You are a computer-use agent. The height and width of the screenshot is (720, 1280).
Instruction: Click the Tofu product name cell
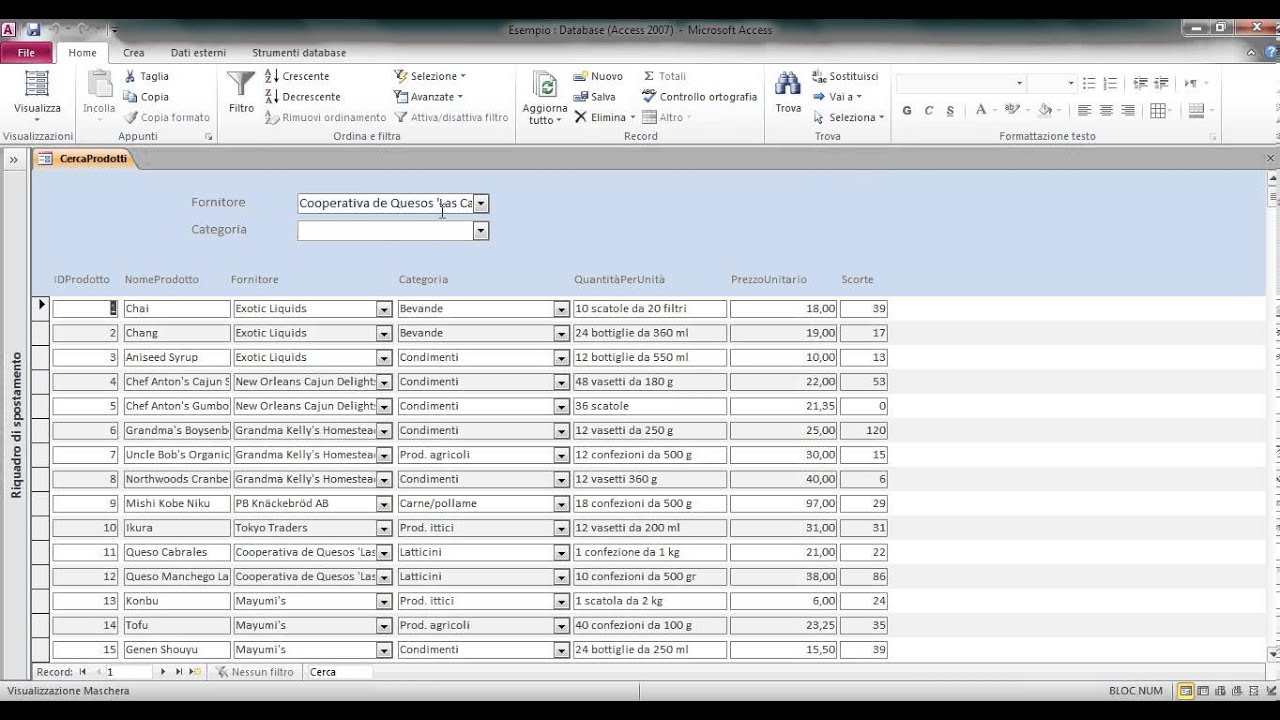177,625
